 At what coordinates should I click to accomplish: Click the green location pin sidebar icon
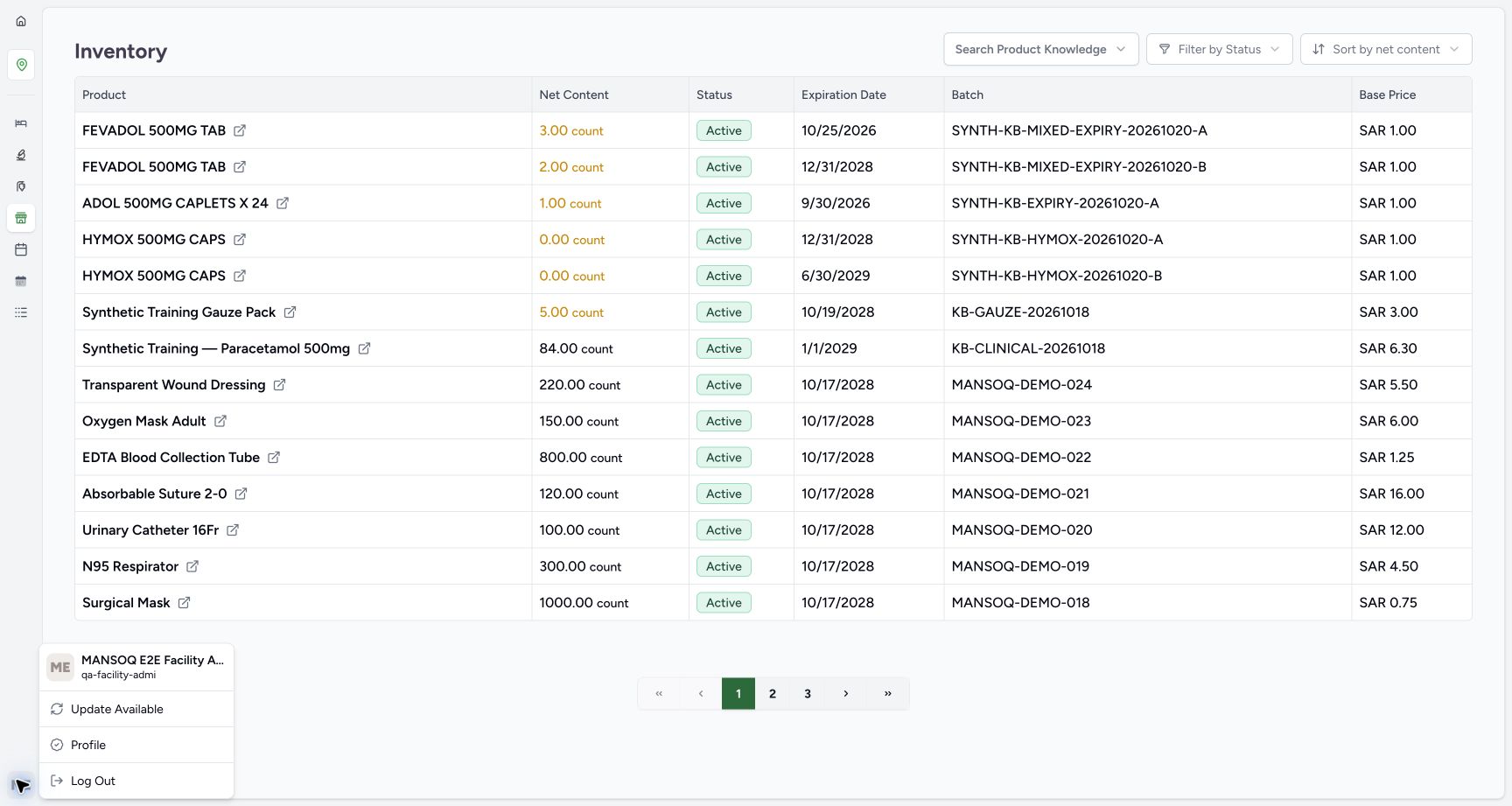pyautogui.click(x=21, y=65)
